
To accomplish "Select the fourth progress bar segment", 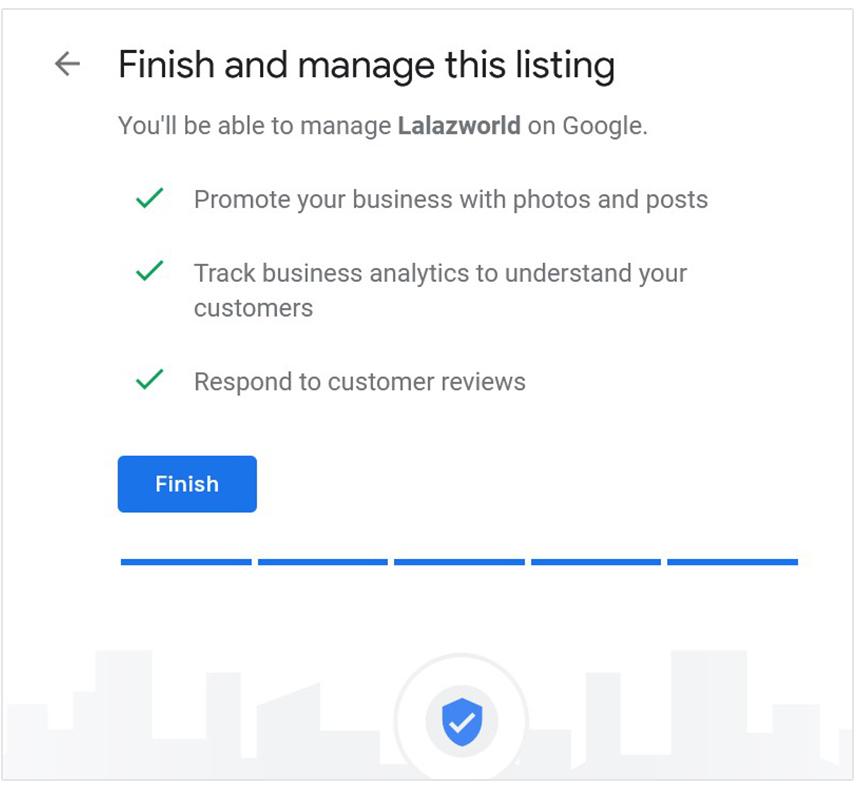I will pyautogui.click(x=596, y=562).
